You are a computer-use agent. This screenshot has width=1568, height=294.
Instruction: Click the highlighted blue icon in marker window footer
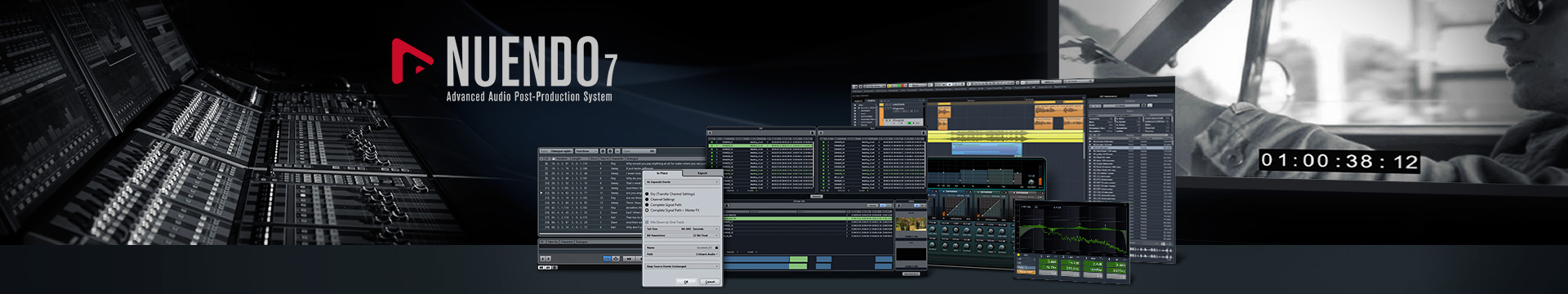click(607, 259)
